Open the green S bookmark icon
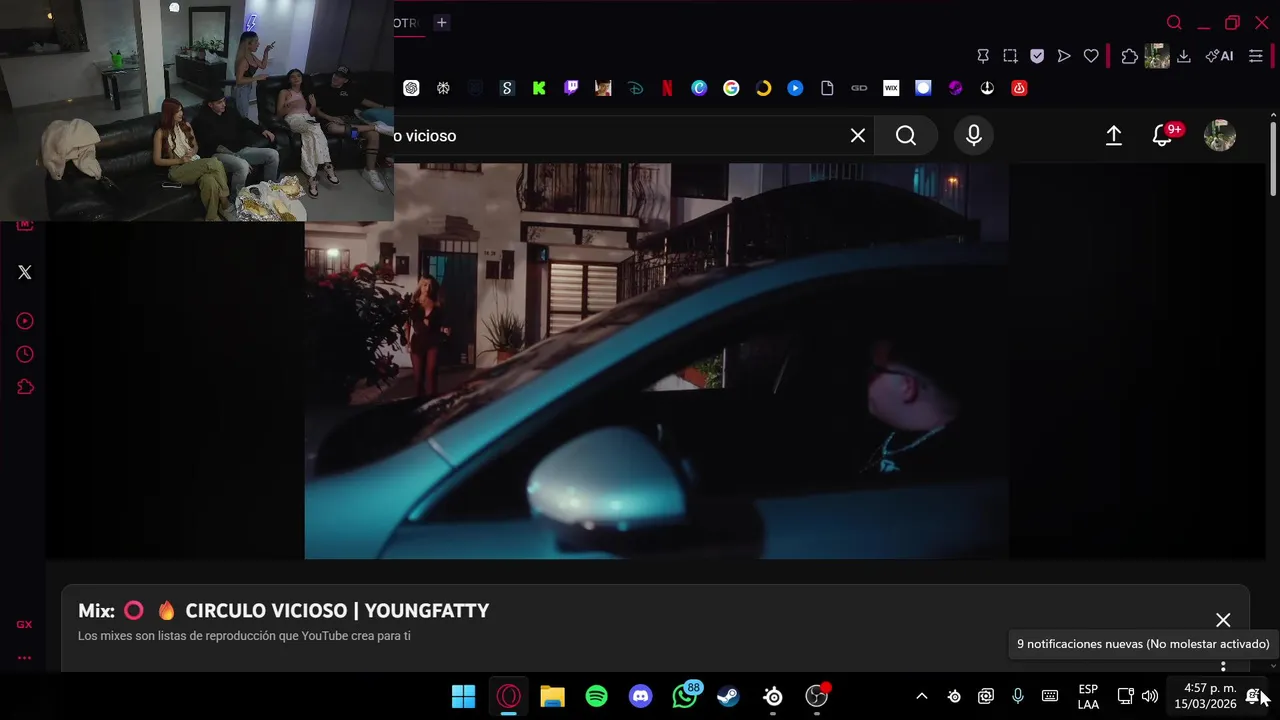Viewport: 1280px width, 720px height. click(507, 88)
